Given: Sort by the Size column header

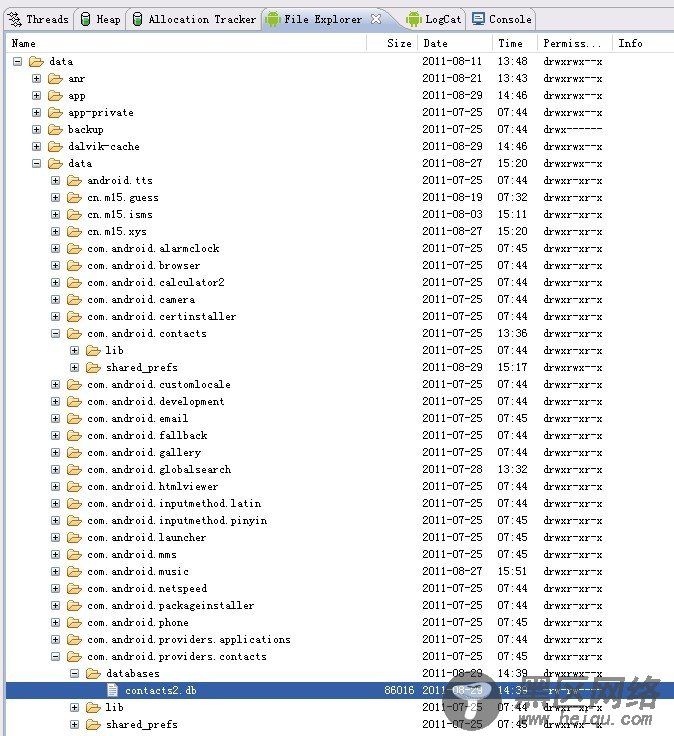Looking at the screenshot, I should coord(393,43).
